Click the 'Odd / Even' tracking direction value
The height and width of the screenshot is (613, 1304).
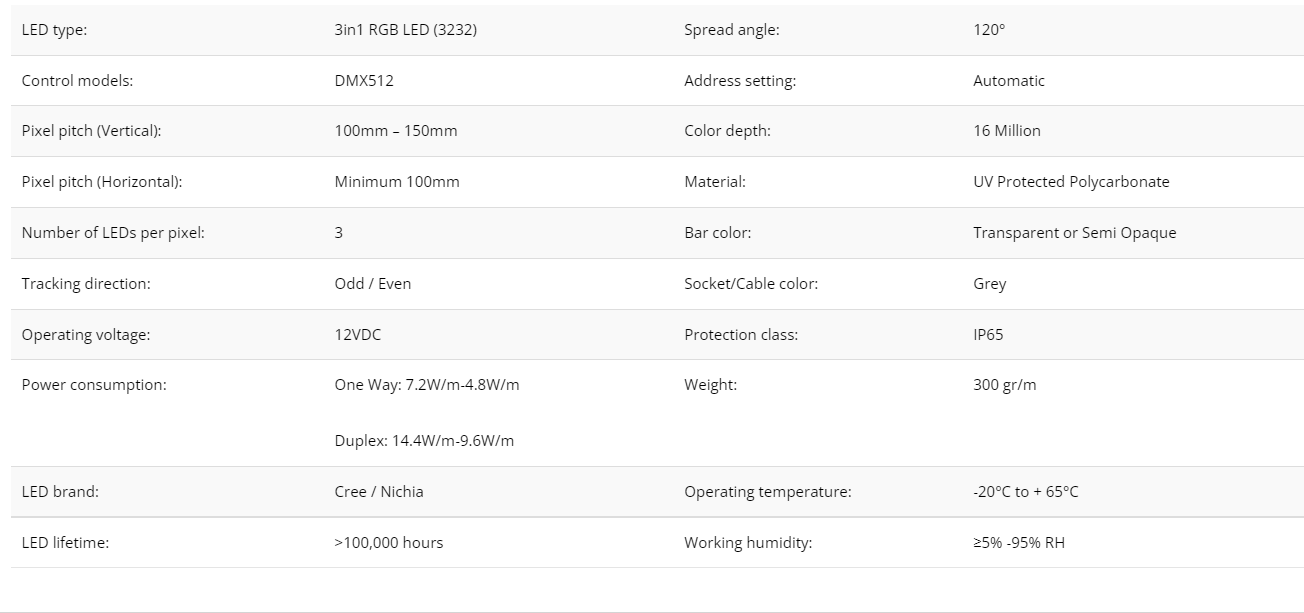click(373, 284)
